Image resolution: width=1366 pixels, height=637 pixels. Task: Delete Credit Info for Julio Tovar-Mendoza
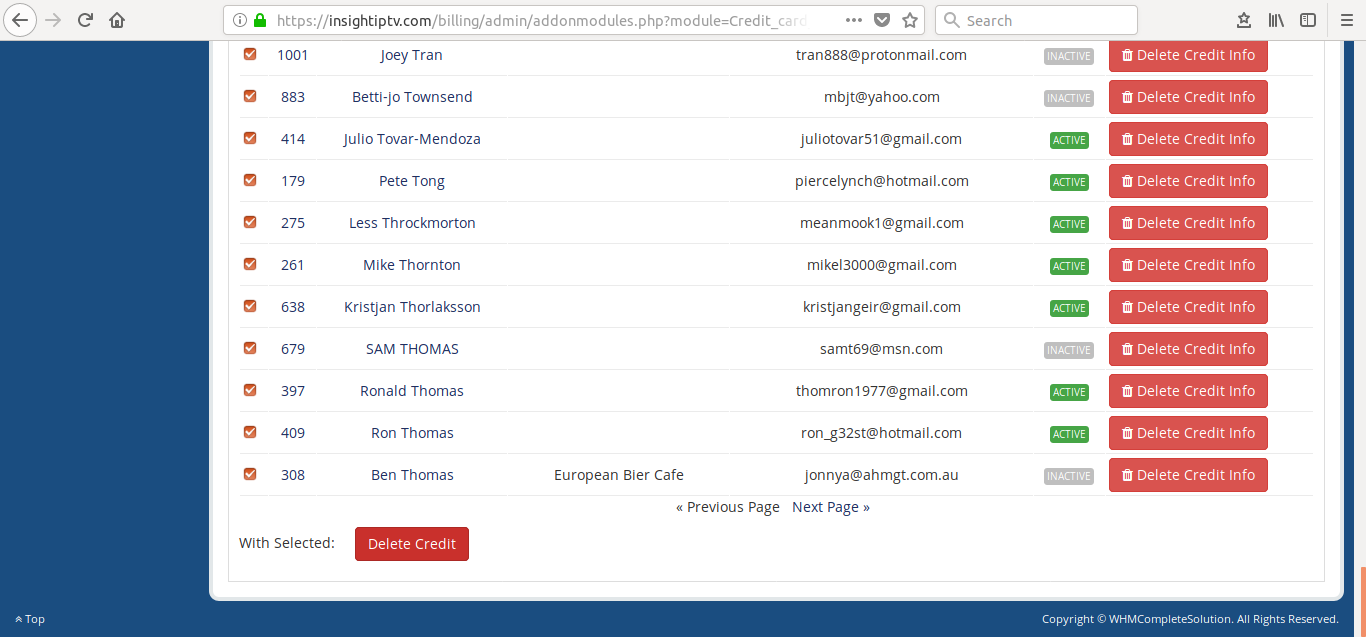point(1188,139)
